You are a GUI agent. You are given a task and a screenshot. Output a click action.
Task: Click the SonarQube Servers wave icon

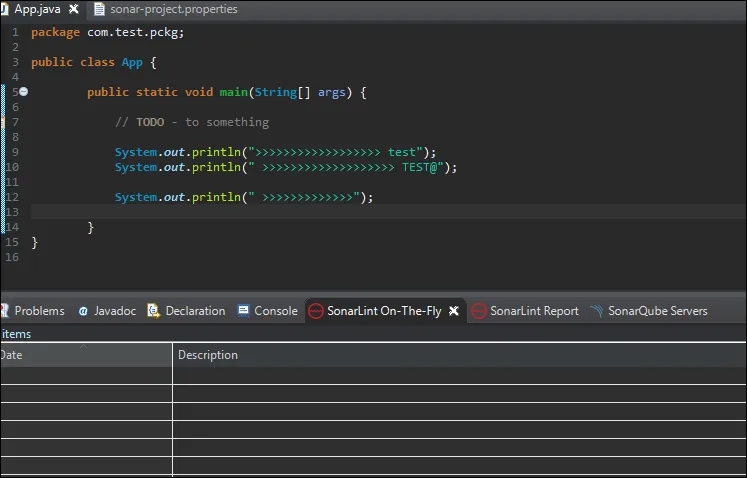pos(597,311)
